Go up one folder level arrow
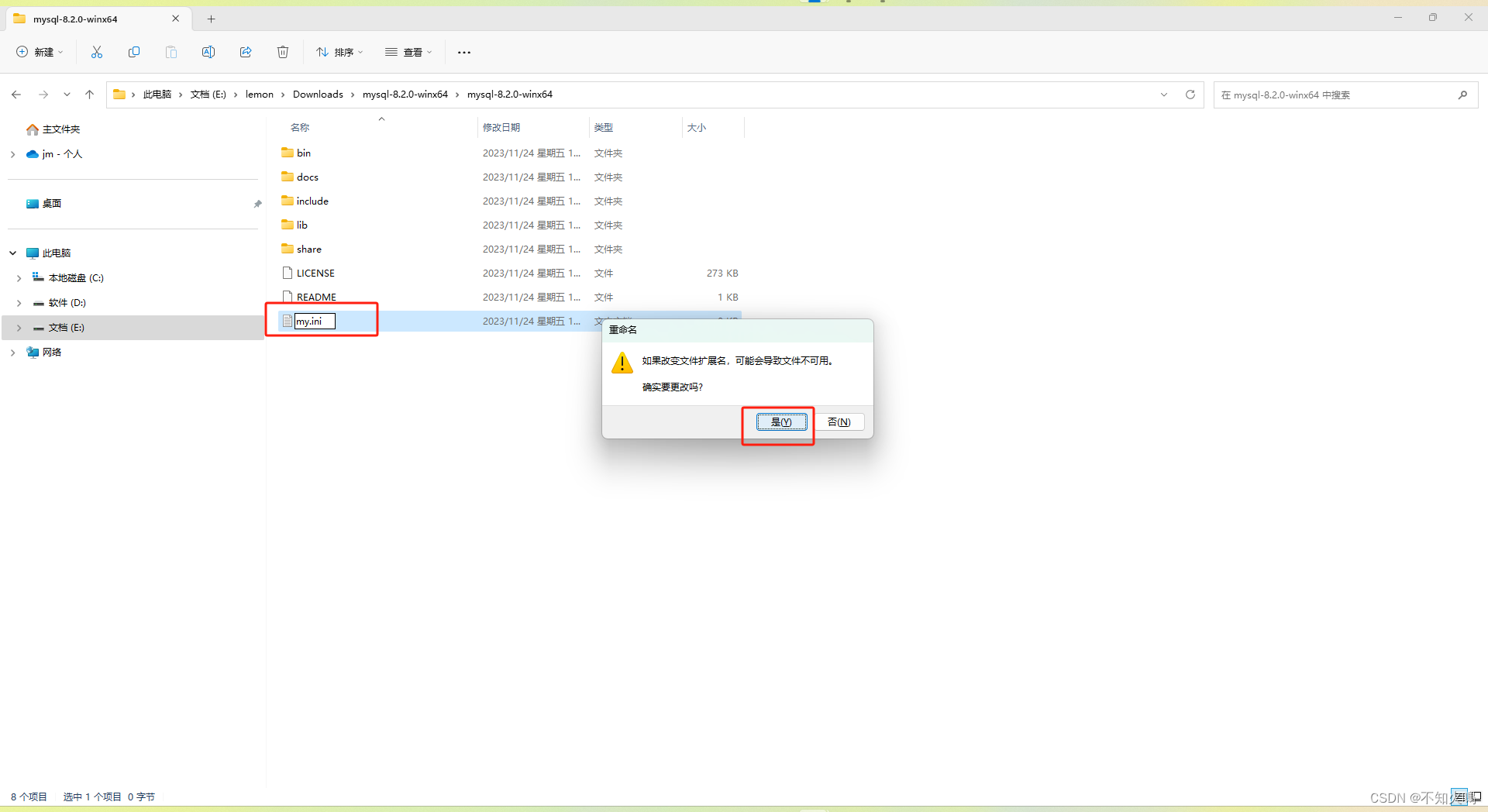 pyautogui.click(x=90, y=95)
